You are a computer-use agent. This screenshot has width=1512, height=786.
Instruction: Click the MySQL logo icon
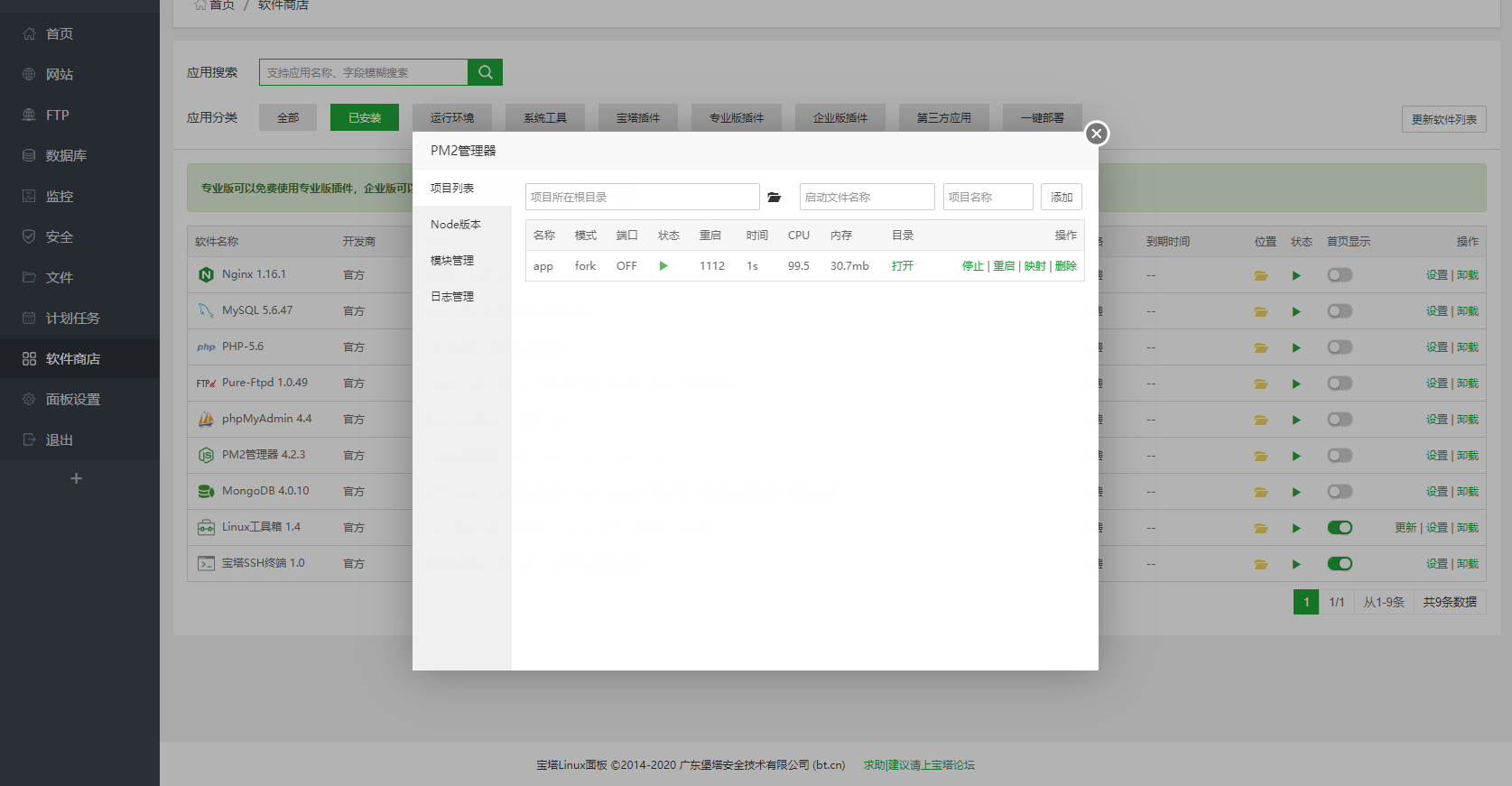[206, 310]
